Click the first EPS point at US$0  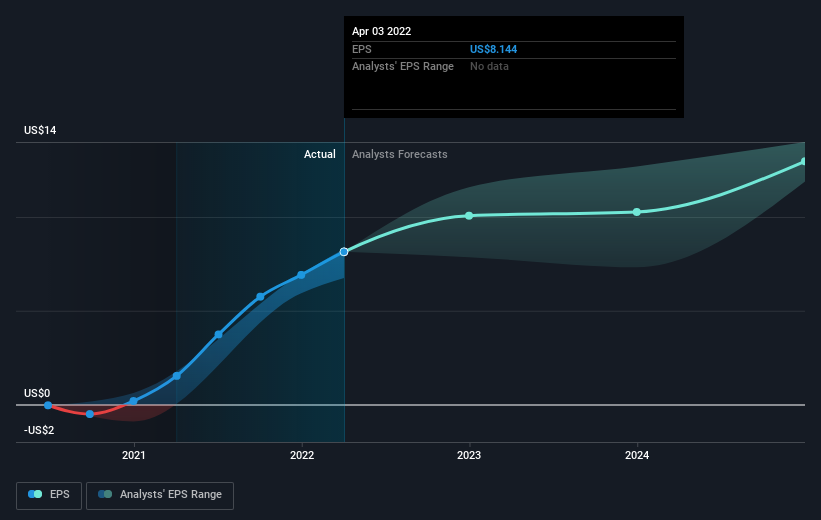tap(48, 405)
